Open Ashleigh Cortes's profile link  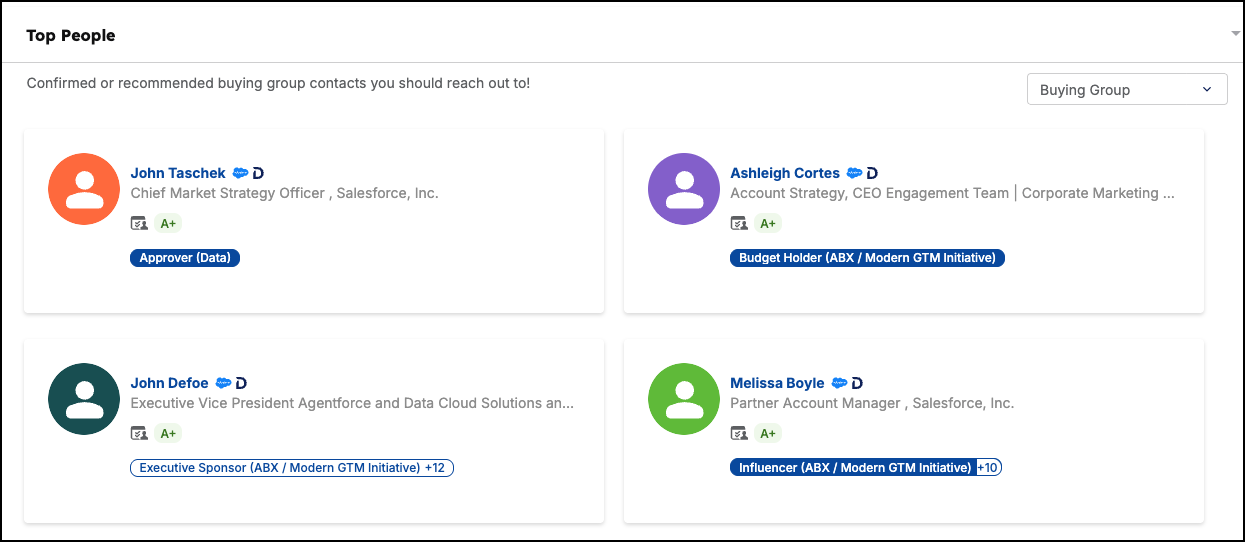coord(785,173)
